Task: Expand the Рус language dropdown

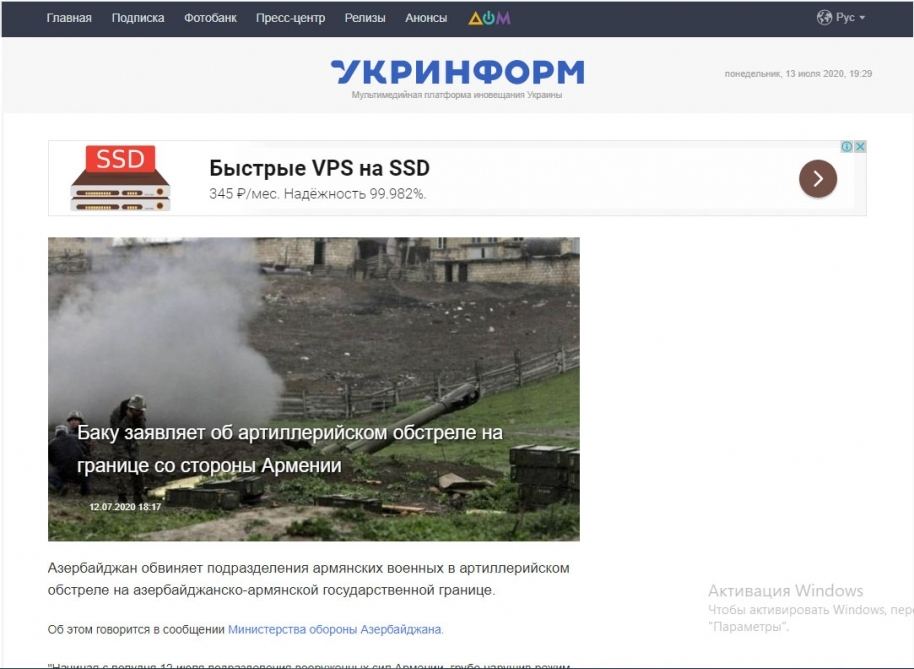Action: pos(850,17)
